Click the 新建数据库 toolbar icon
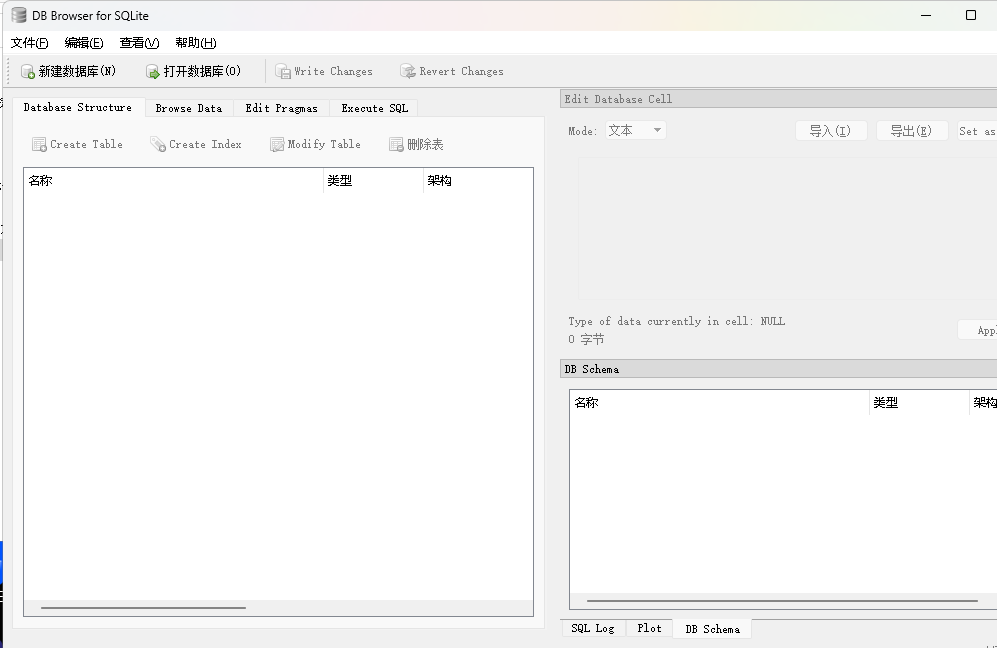 [x=30, y=70]
